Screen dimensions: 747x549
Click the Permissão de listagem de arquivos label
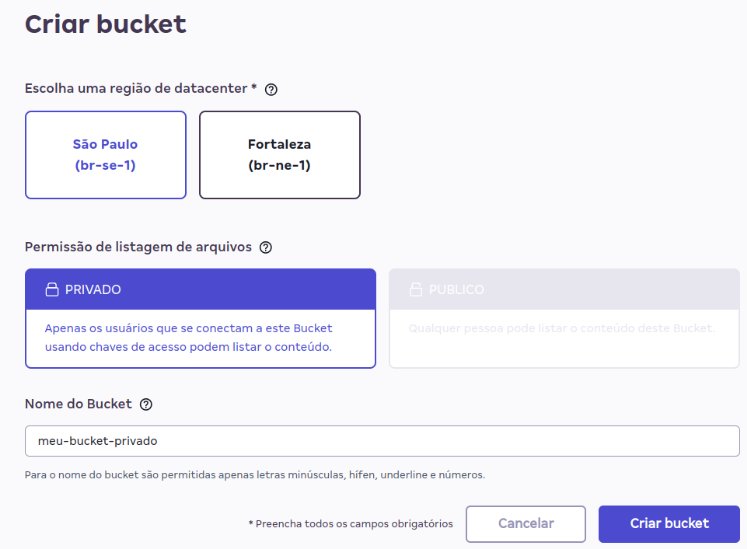pyautogui.click(x=138, y=247)
